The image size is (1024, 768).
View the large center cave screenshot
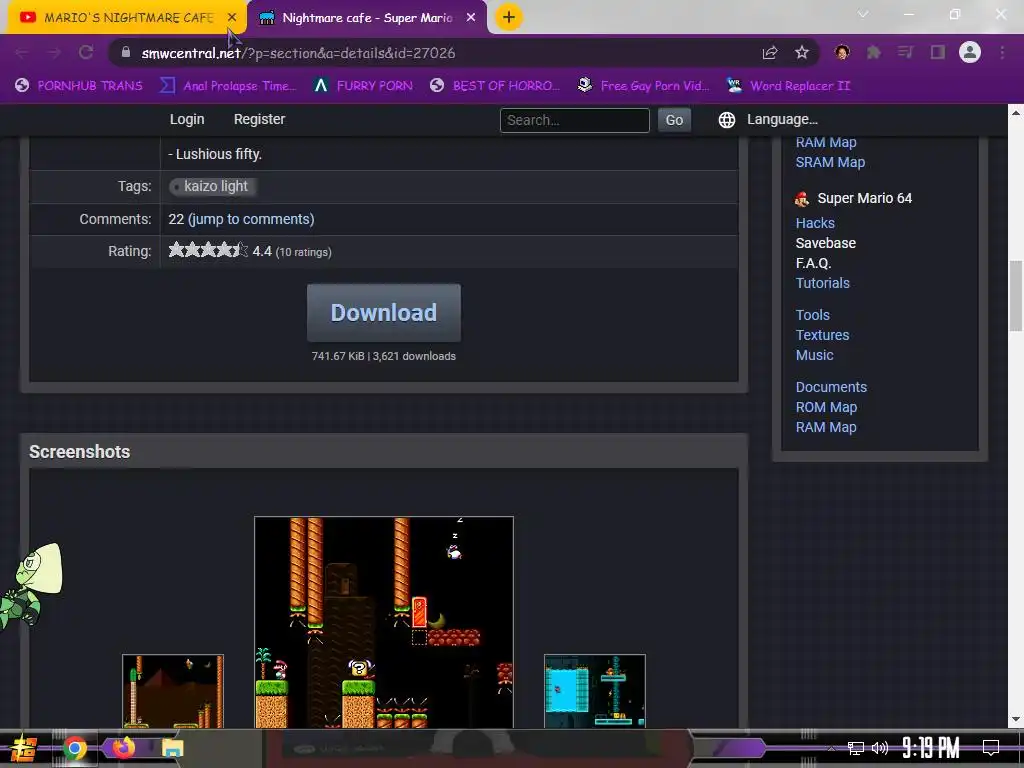tap(384, 622)
